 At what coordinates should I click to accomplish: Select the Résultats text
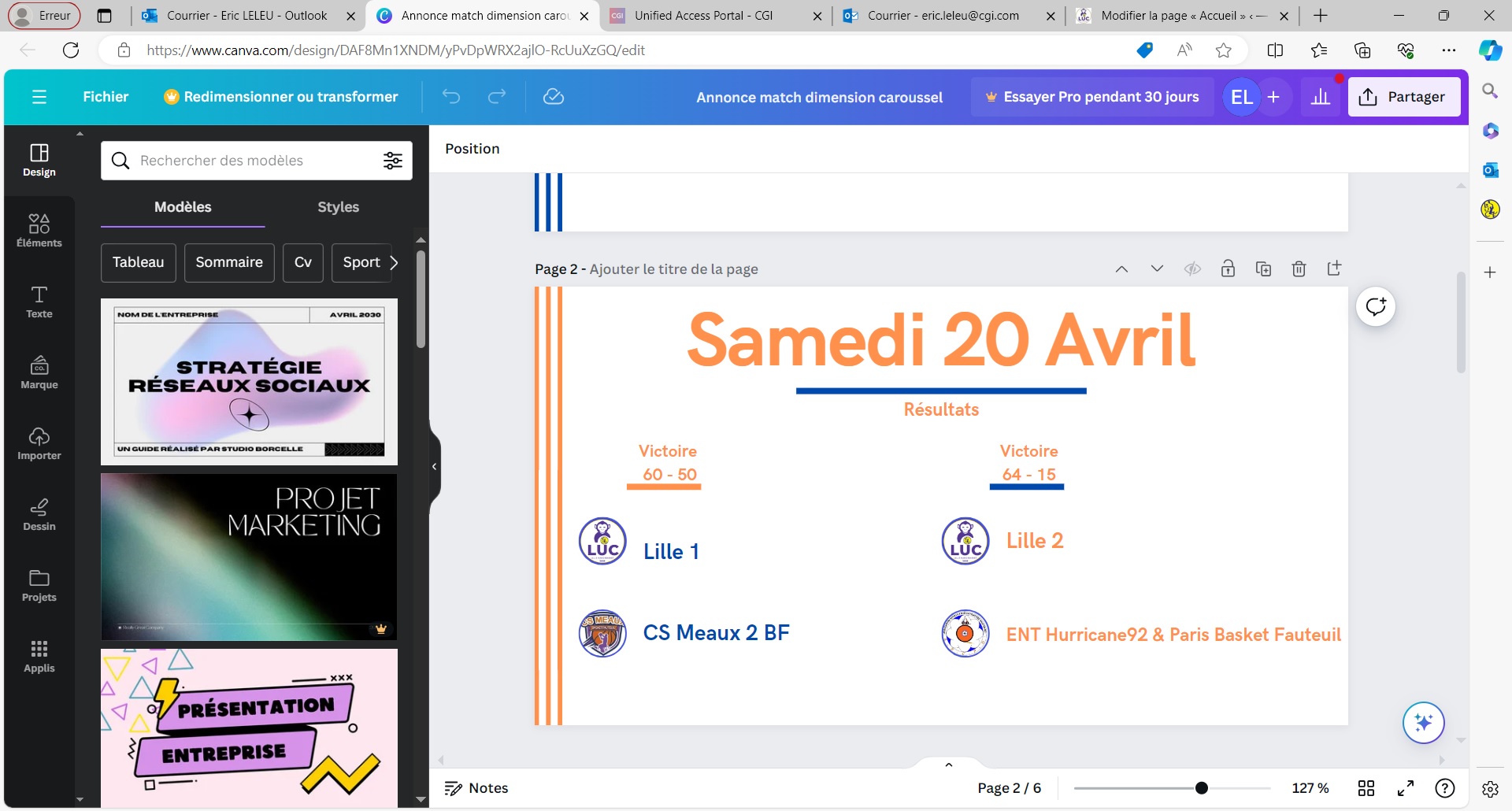point(941,409)
